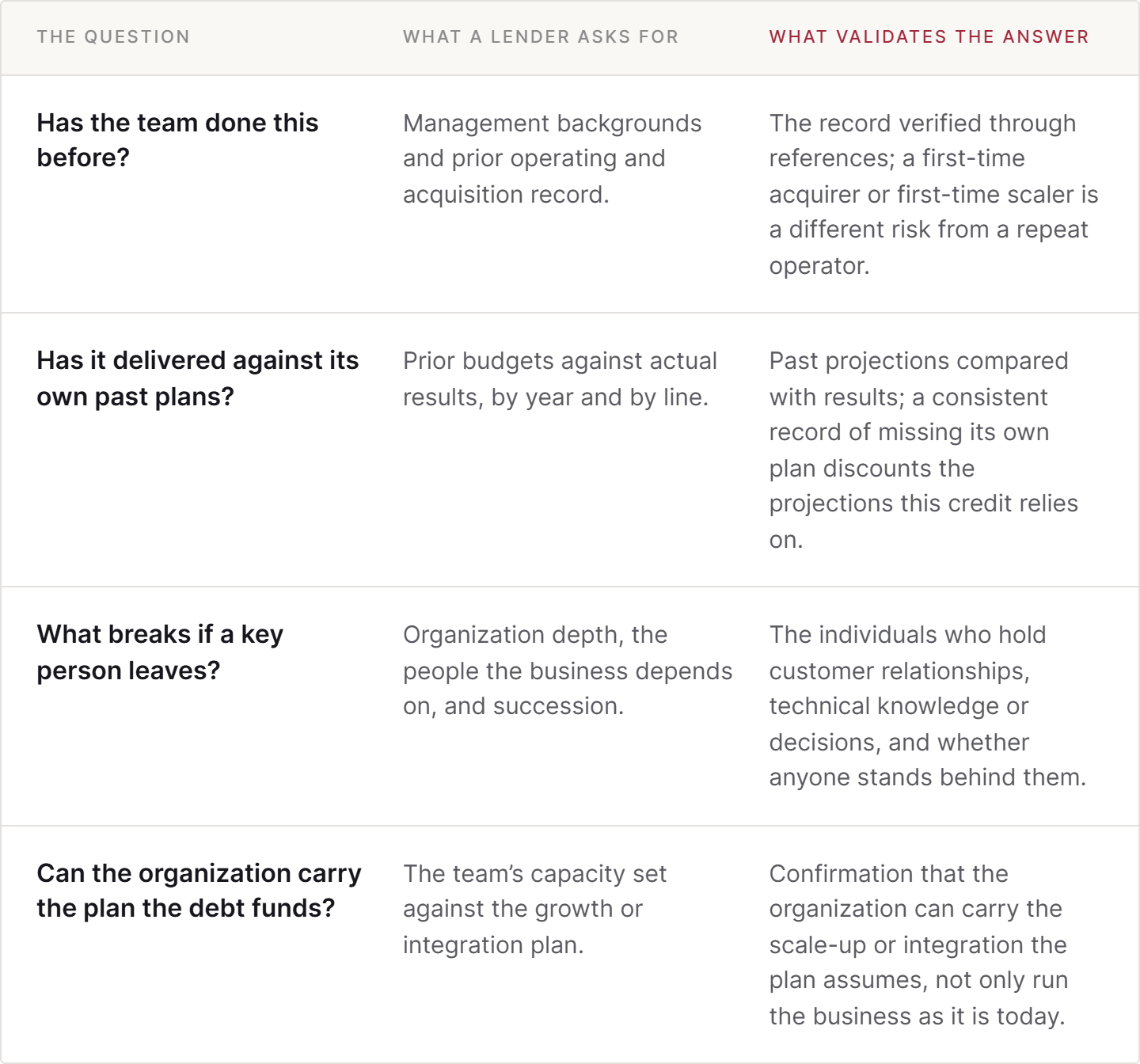
Task: Click 'Prior budgets against actual results' cell
Action: pos(560,378)
